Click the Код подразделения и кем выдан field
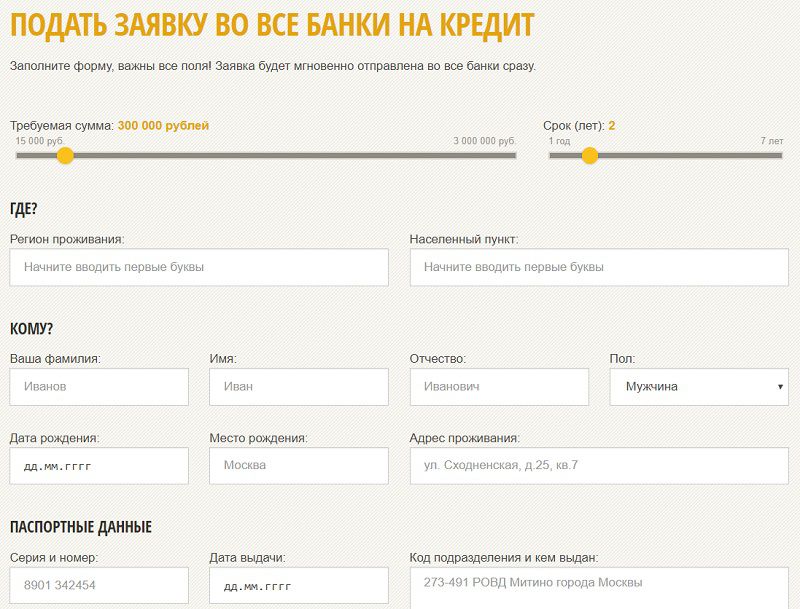The height and width of the screenshot is (609, 800). [599, 588]
